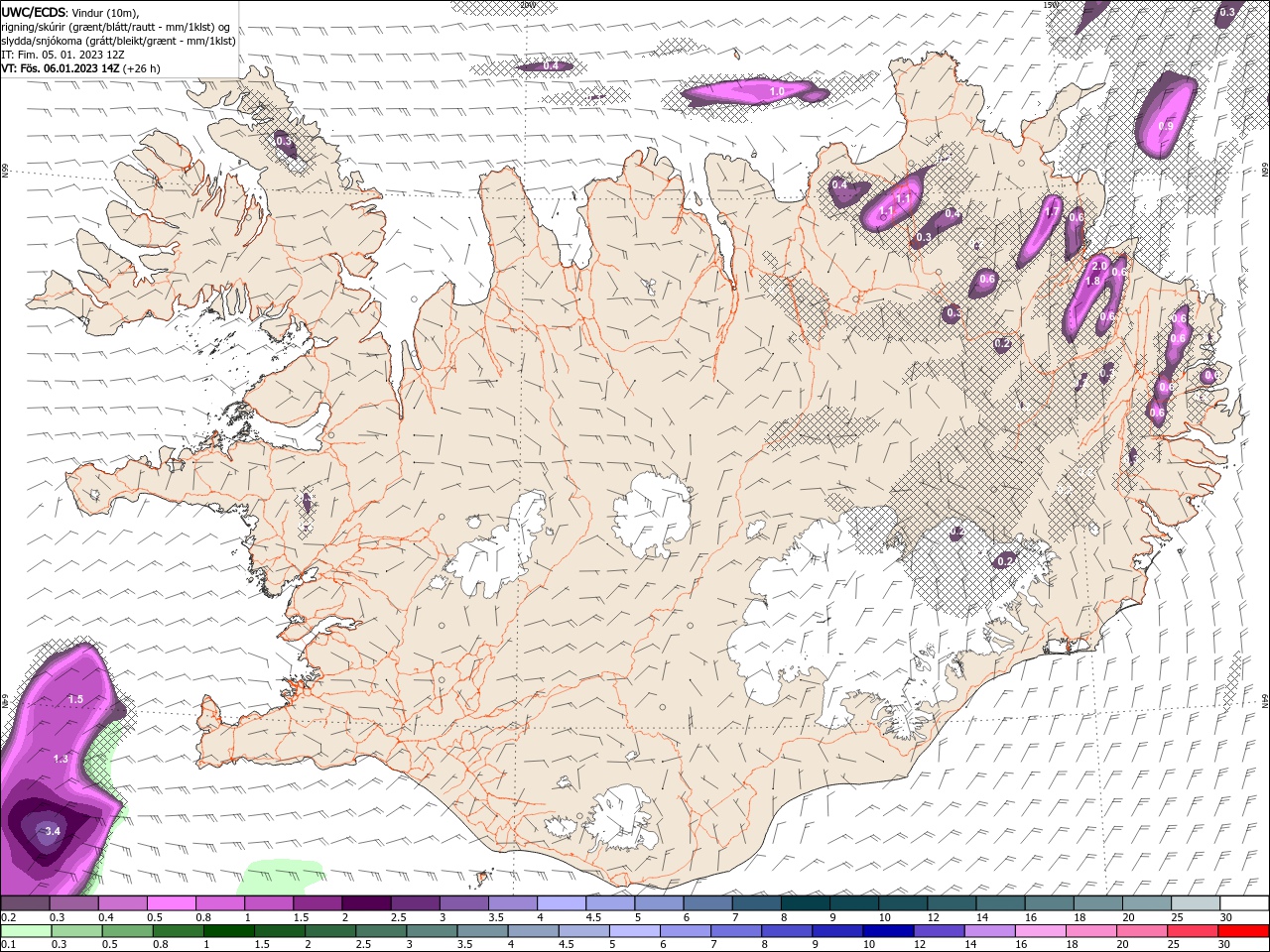Select the 'VT: Fös. 06.01.2023 14Z' valid time
Viewport: 1270px width, 952px height.
[61, 68]
